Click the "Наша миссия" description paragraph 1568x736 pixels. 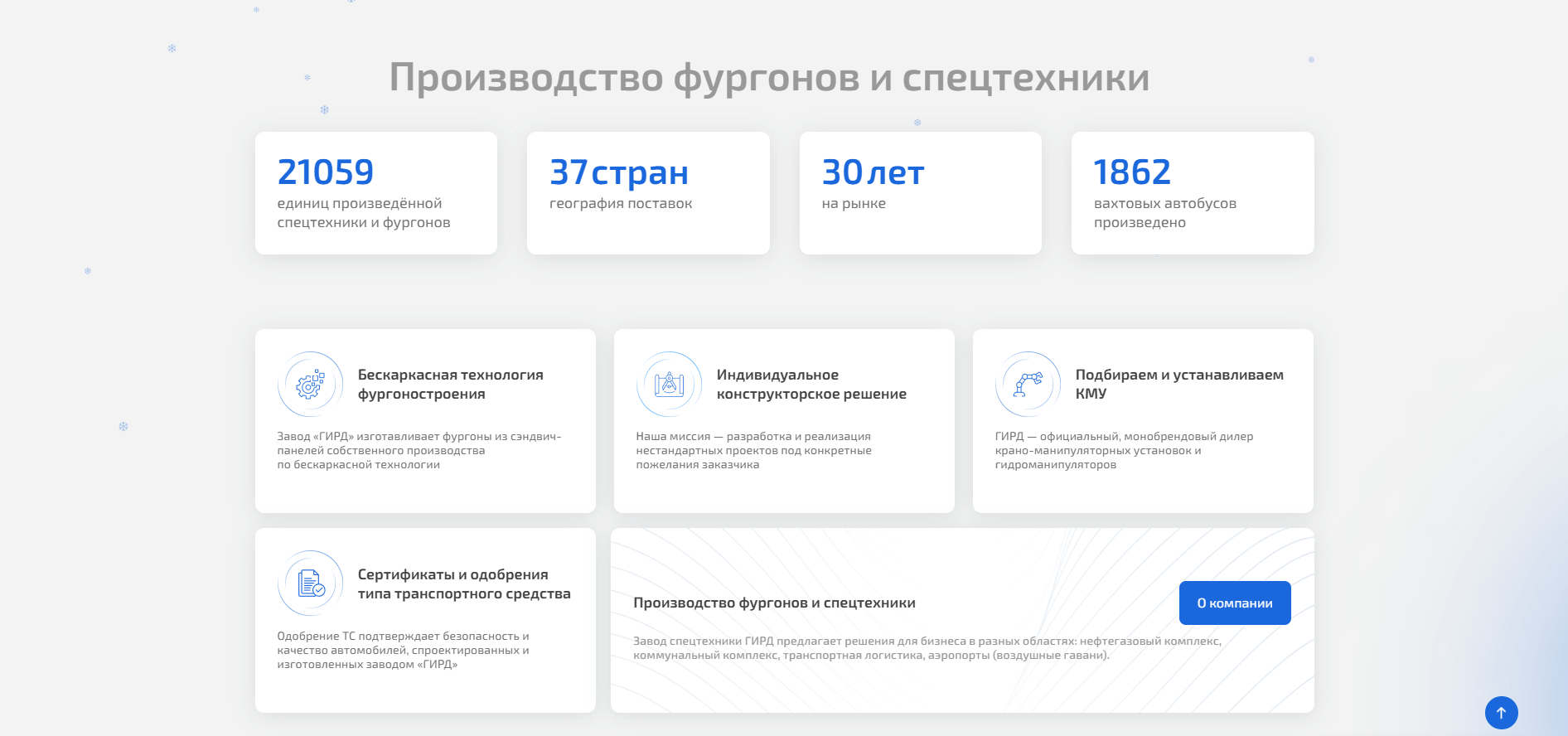(753, 451)
